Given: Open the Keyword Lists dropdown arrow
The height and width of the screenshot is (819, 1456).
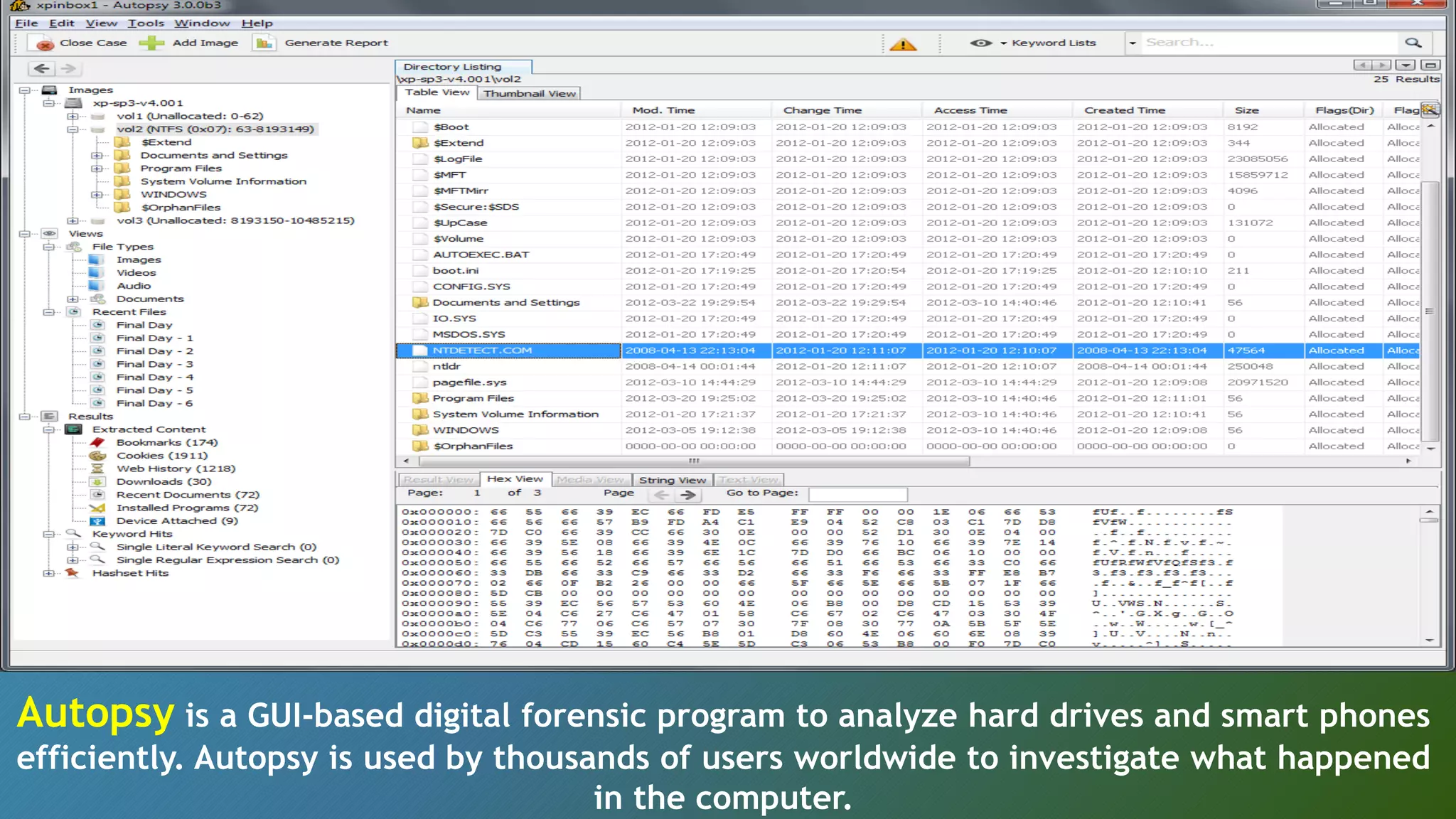Looking at the screenshot, I should click(x=1004, y=43).
